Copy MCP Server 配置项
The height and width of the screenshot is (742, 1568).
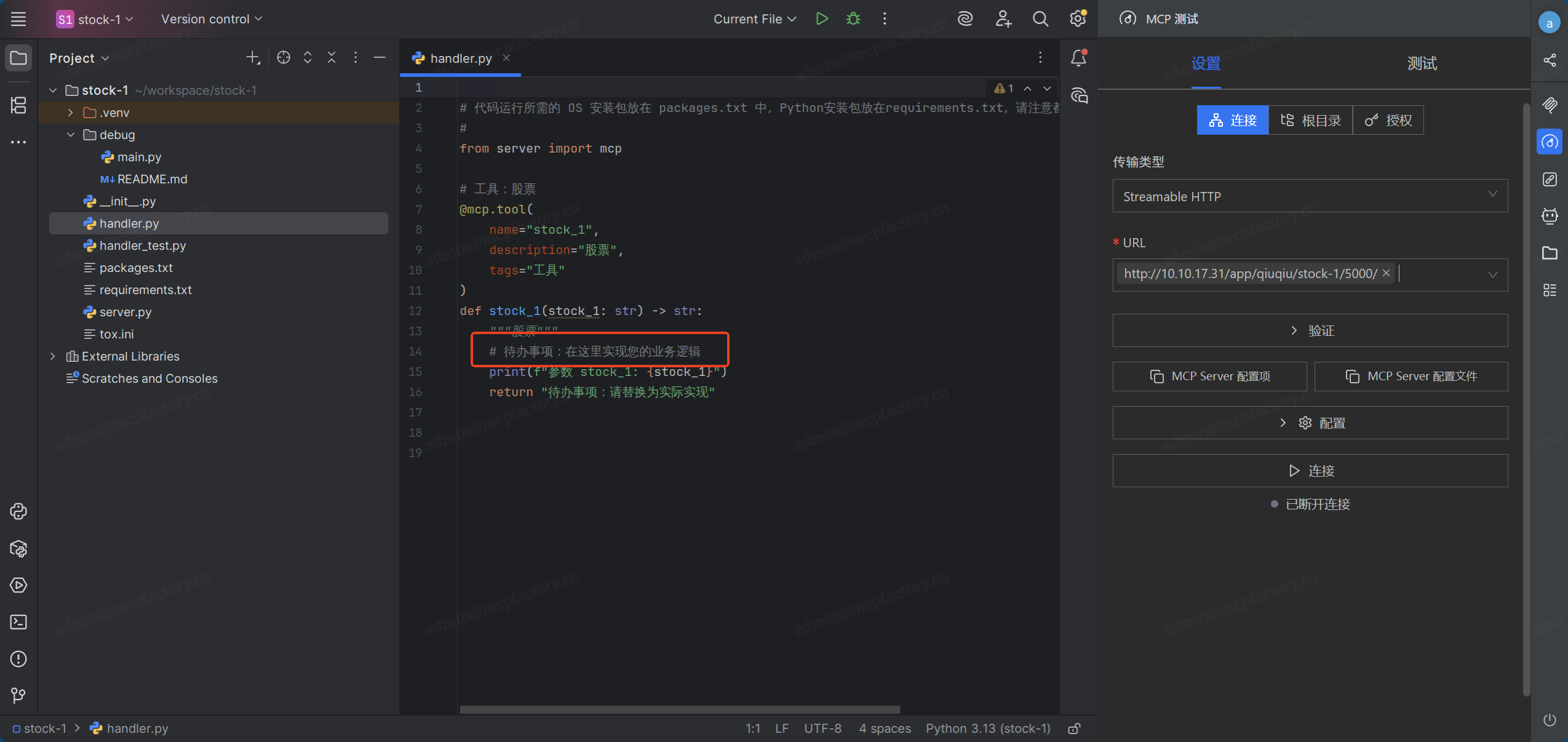pyautogui.click(x=1209, y=377)
